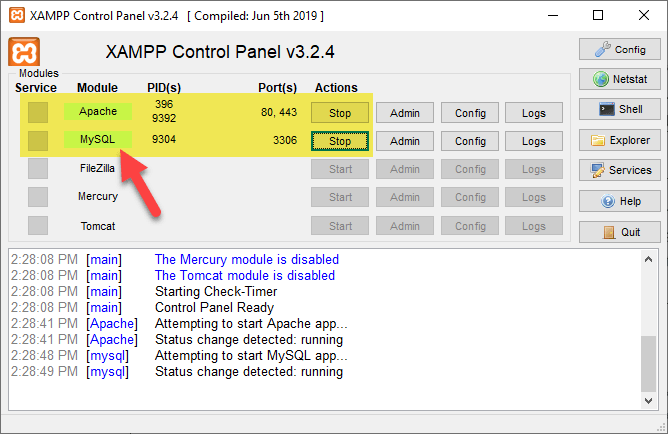Open the MySQL Admin page
Screen dimensions: 668x434
coord(405,141)
